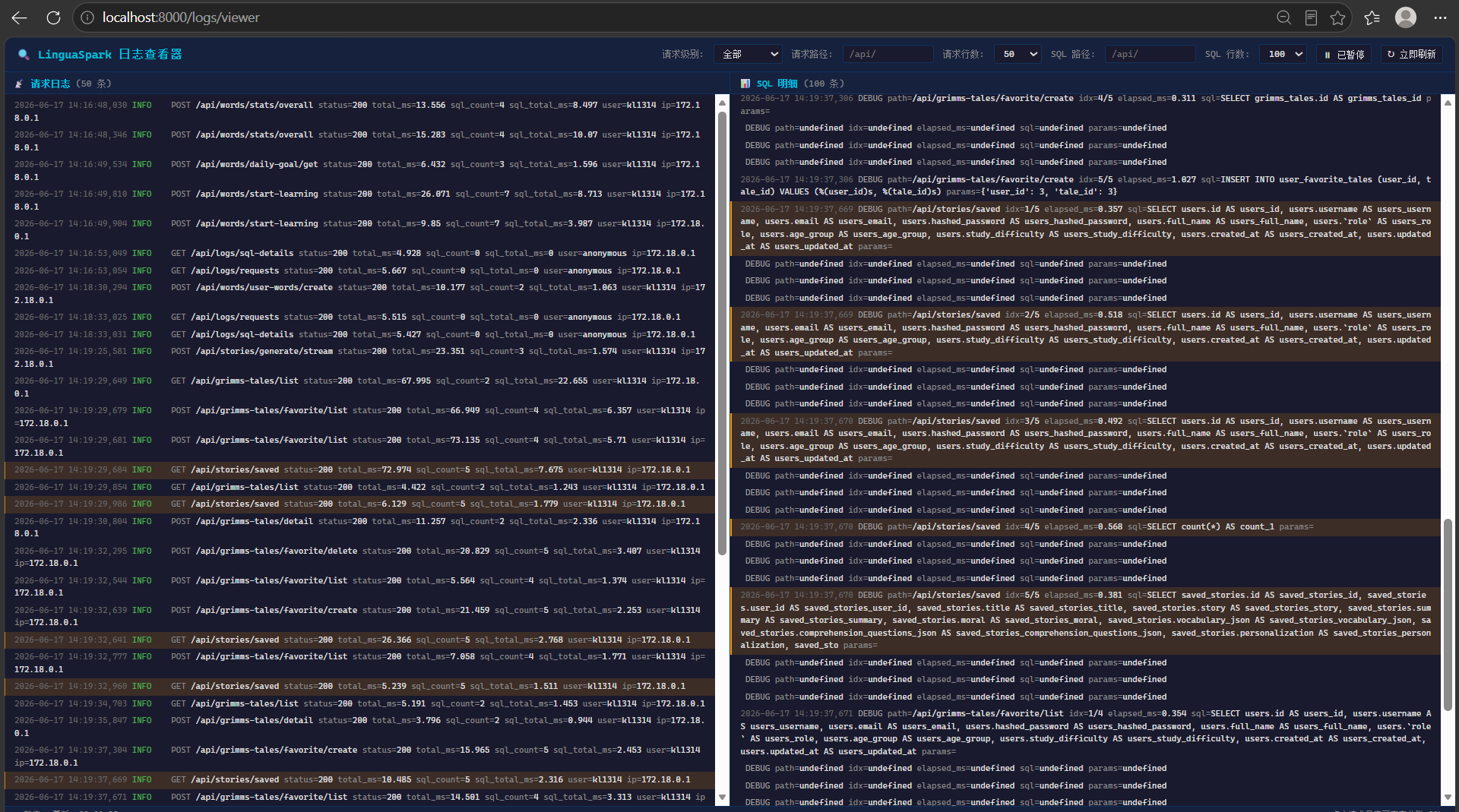Select the /api/stories/generate/stream log row
The image size is (1459, 812).
pyautogui.click(x=360, y=358)
